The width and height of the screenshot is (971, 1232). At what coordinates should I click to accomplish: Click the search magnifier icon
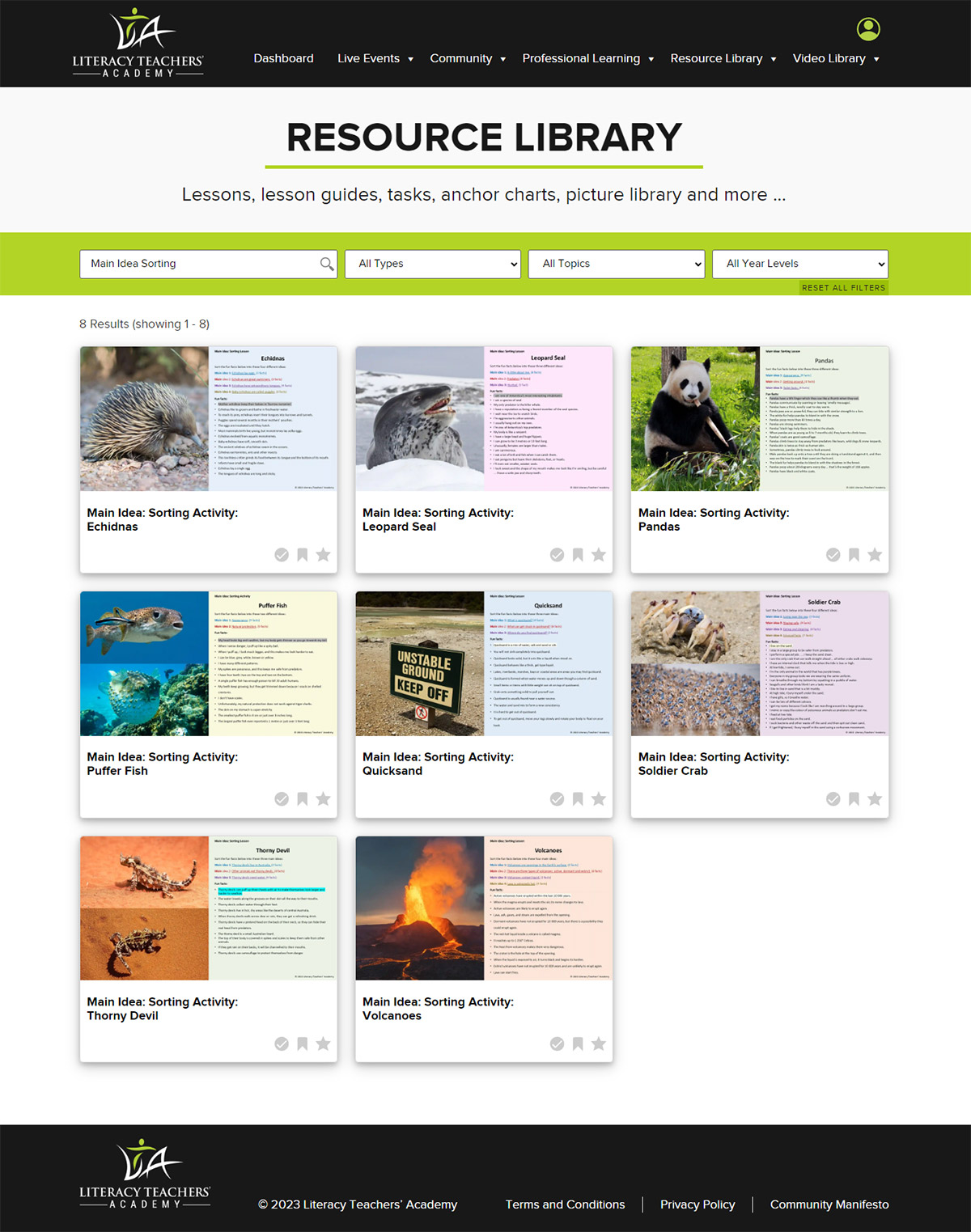[x=326, y=264]
